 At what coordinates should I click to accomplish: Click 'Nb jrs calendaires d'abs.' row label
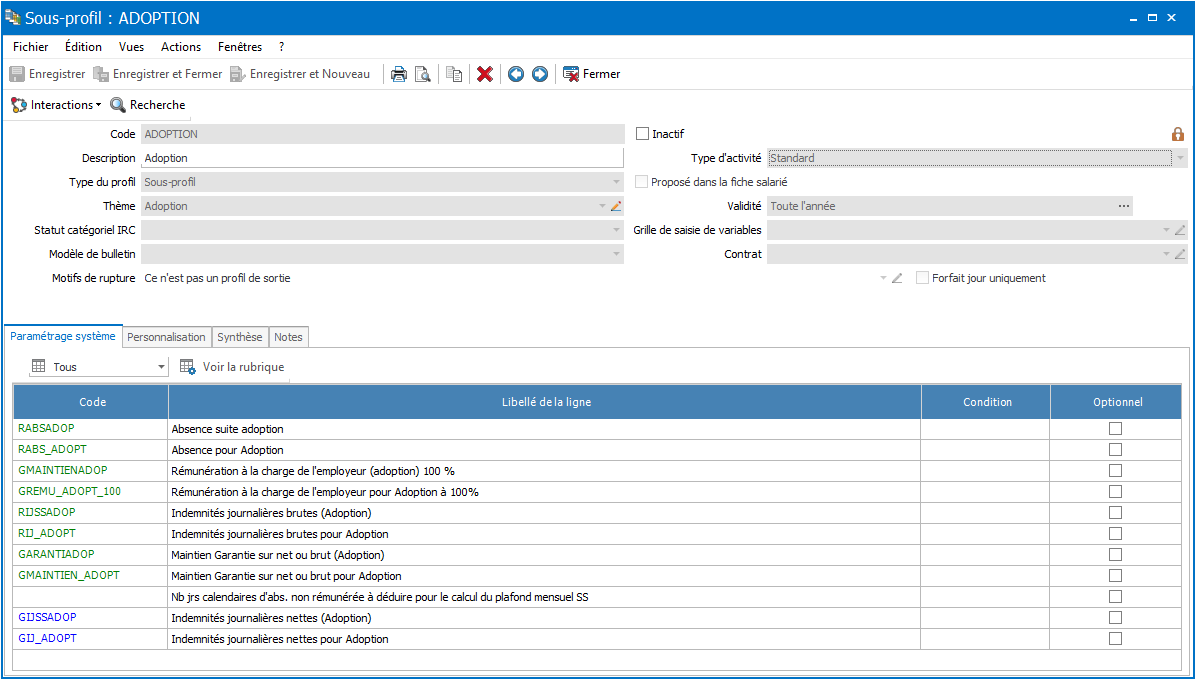click(545, 596)
